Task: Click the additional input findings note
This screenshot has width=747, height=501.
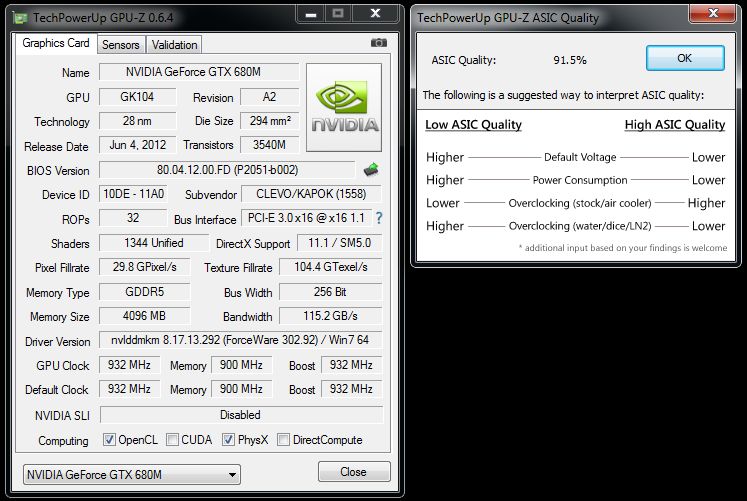Action: click(x=623, y=248)
